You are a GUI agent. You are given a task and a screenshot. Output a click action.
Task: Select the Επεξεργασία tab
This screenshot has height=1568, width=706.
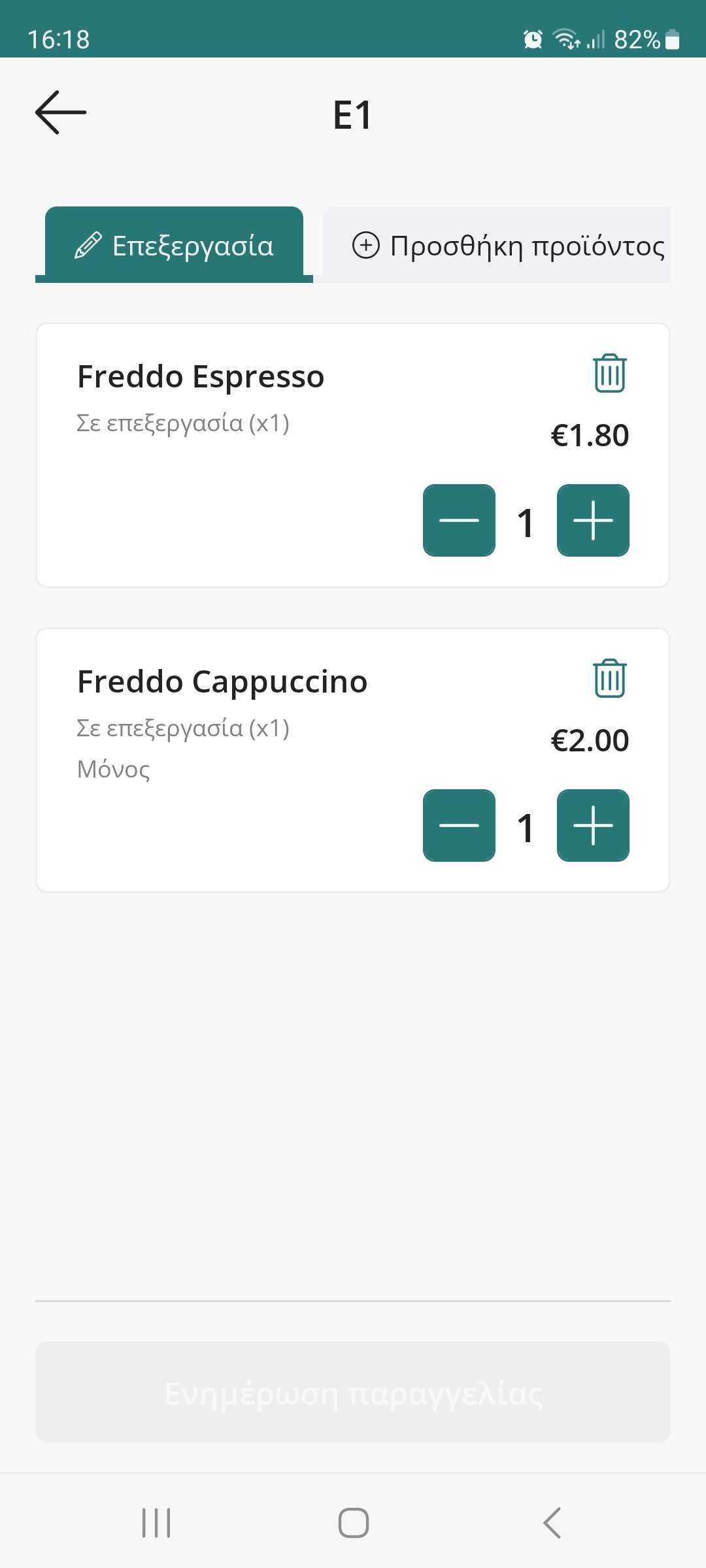(x=174, y=246)
